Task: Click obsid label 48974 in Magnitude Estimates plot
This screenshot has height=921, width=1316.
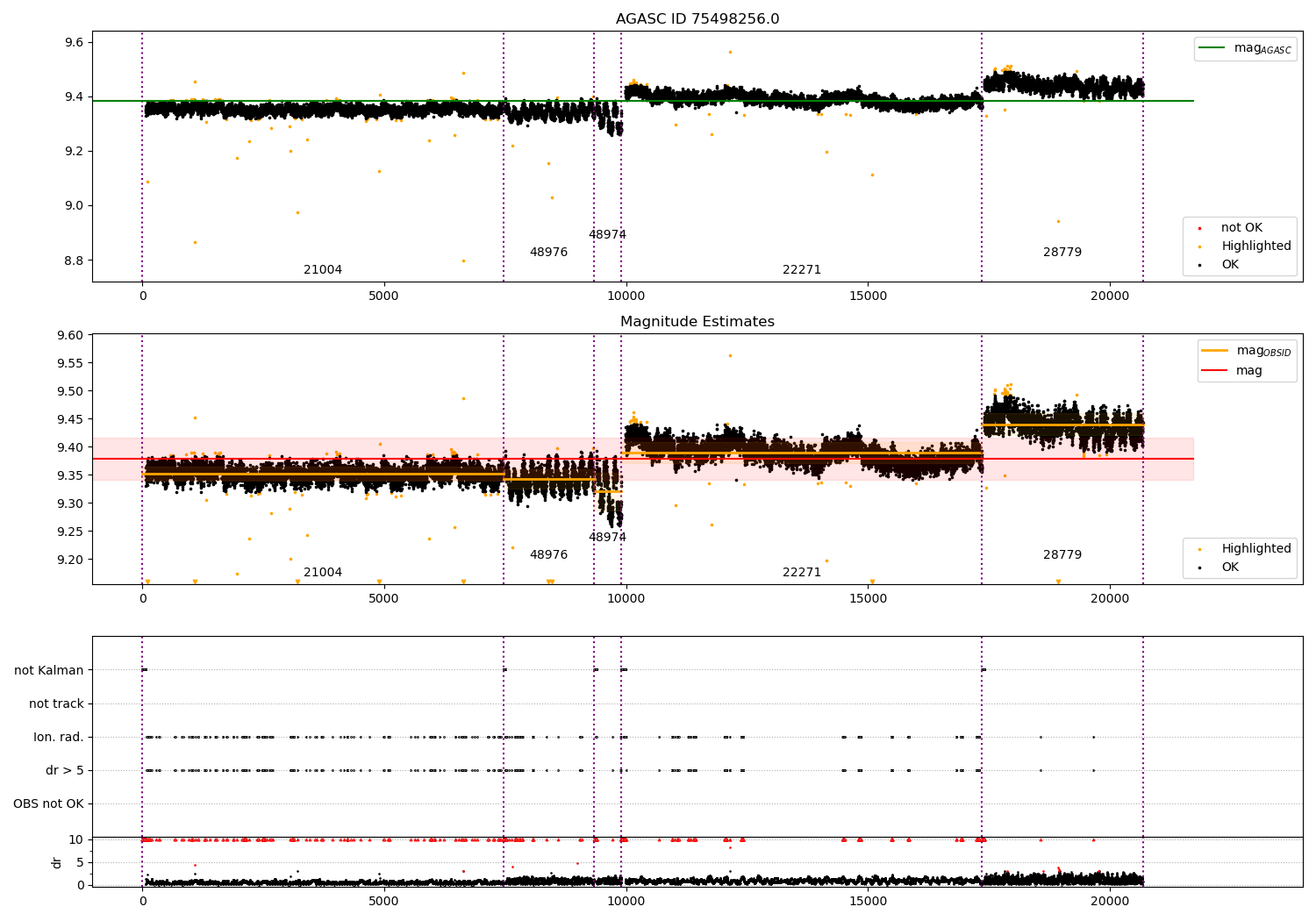Action: pos(607,538)
